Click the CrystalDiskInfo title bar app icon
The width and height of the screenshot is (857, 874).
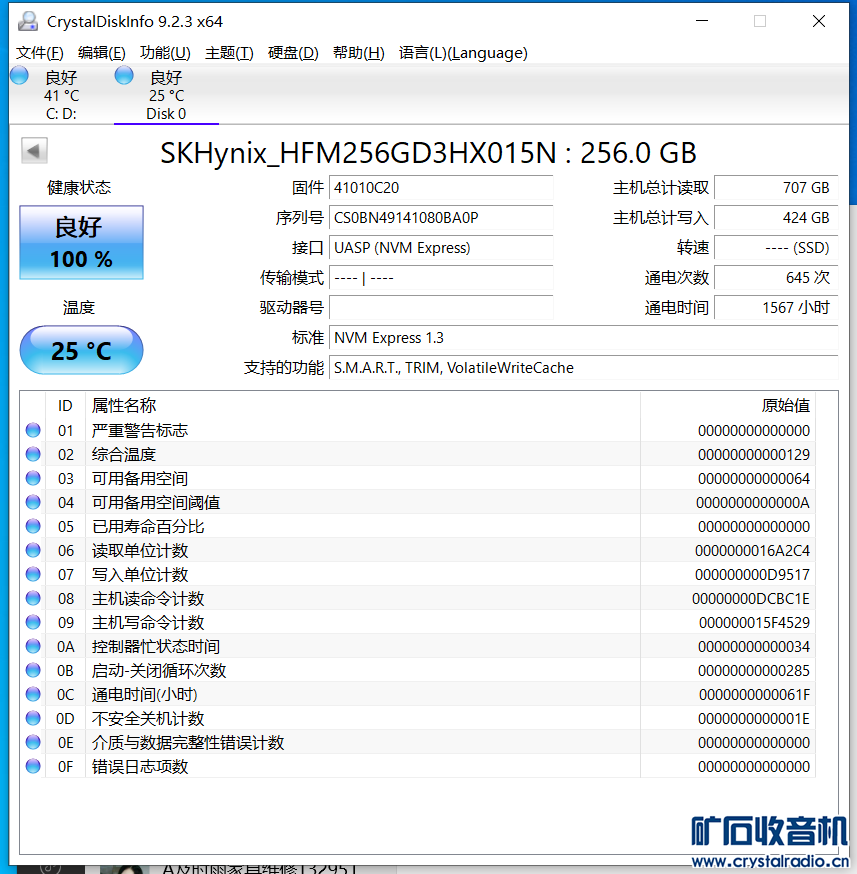(28, 21)
